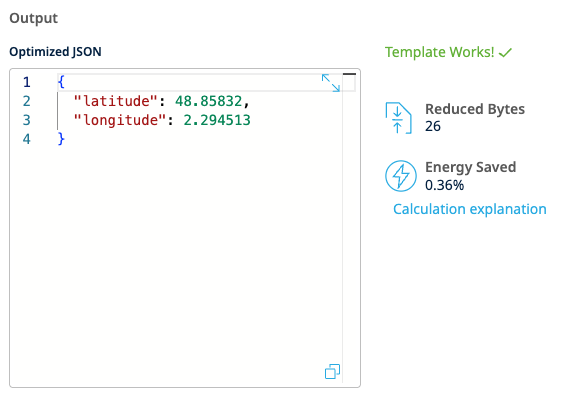
Task: Click the Reduced Bytes label
Action: tap(475, 109)
